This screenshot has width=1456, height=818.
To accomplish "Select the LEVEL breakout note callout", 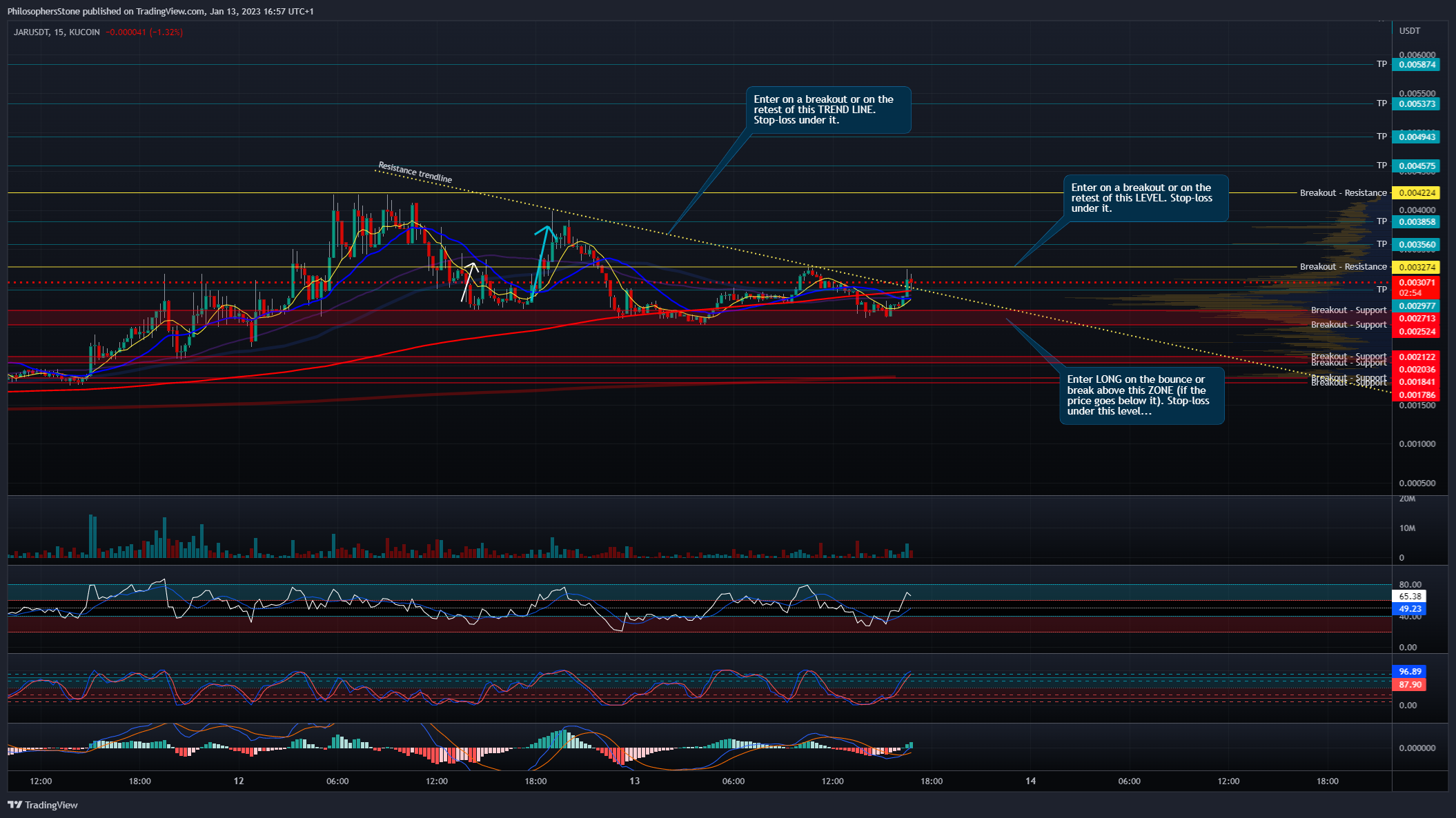I will pyautogui.click(x=1145, y=198).
